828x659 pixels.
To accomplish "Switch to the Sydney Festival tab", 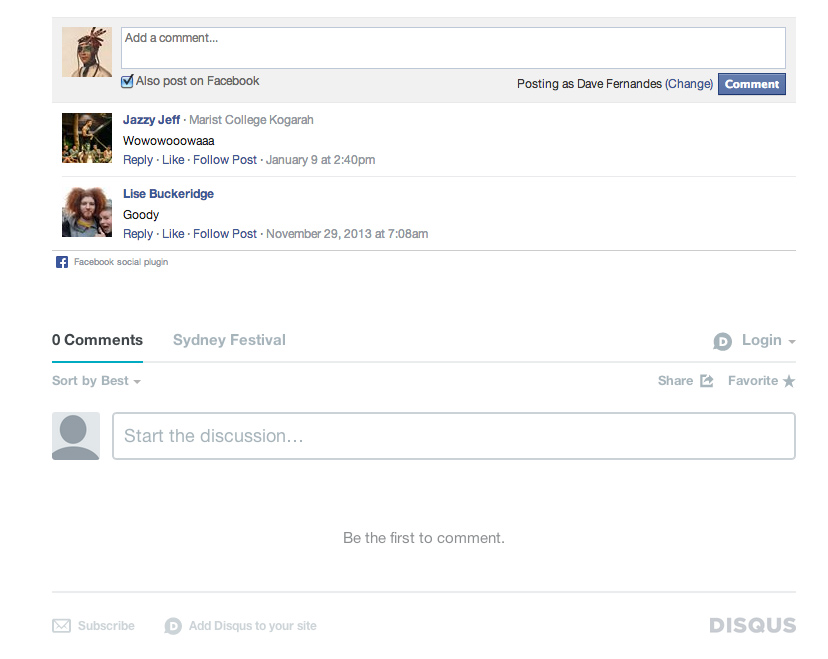I will tap(229, 340).
